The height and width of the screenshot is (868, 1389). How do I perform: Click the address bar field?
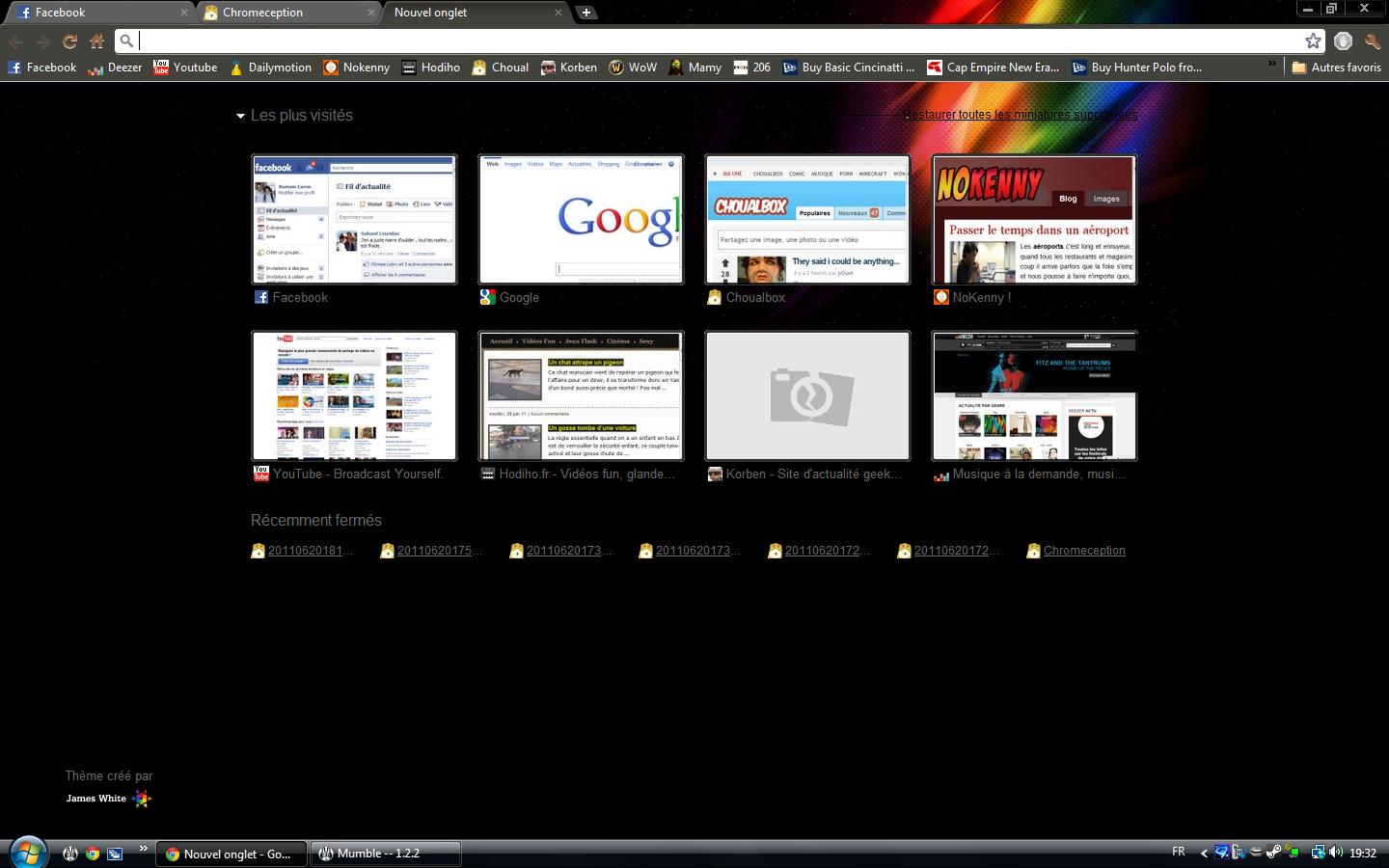pyautogui.click(x=714, y=41)
